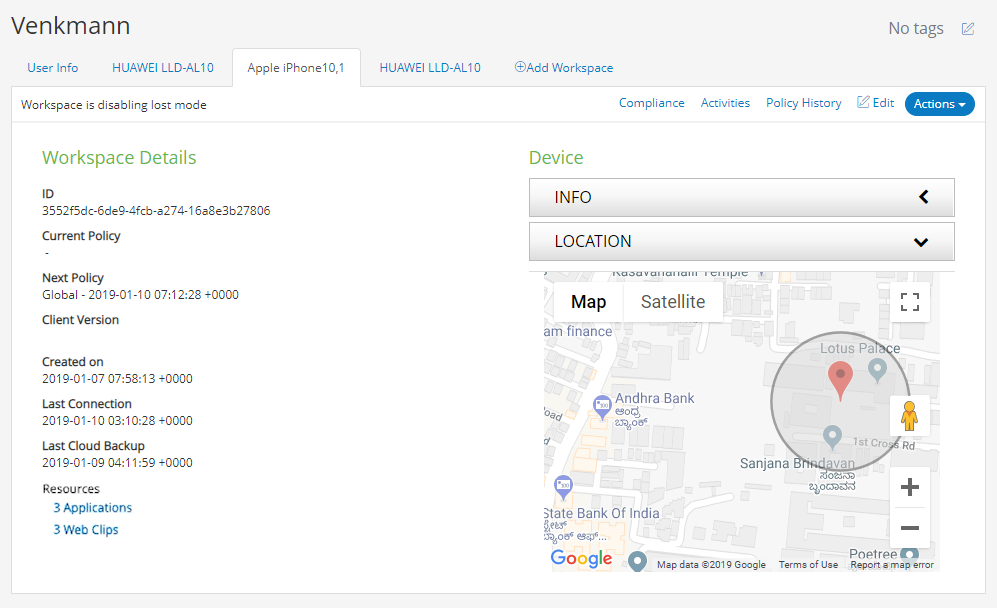Click the Last Connection date value
Viewport: 997px width, 608px height.
[x=117, y=420]
